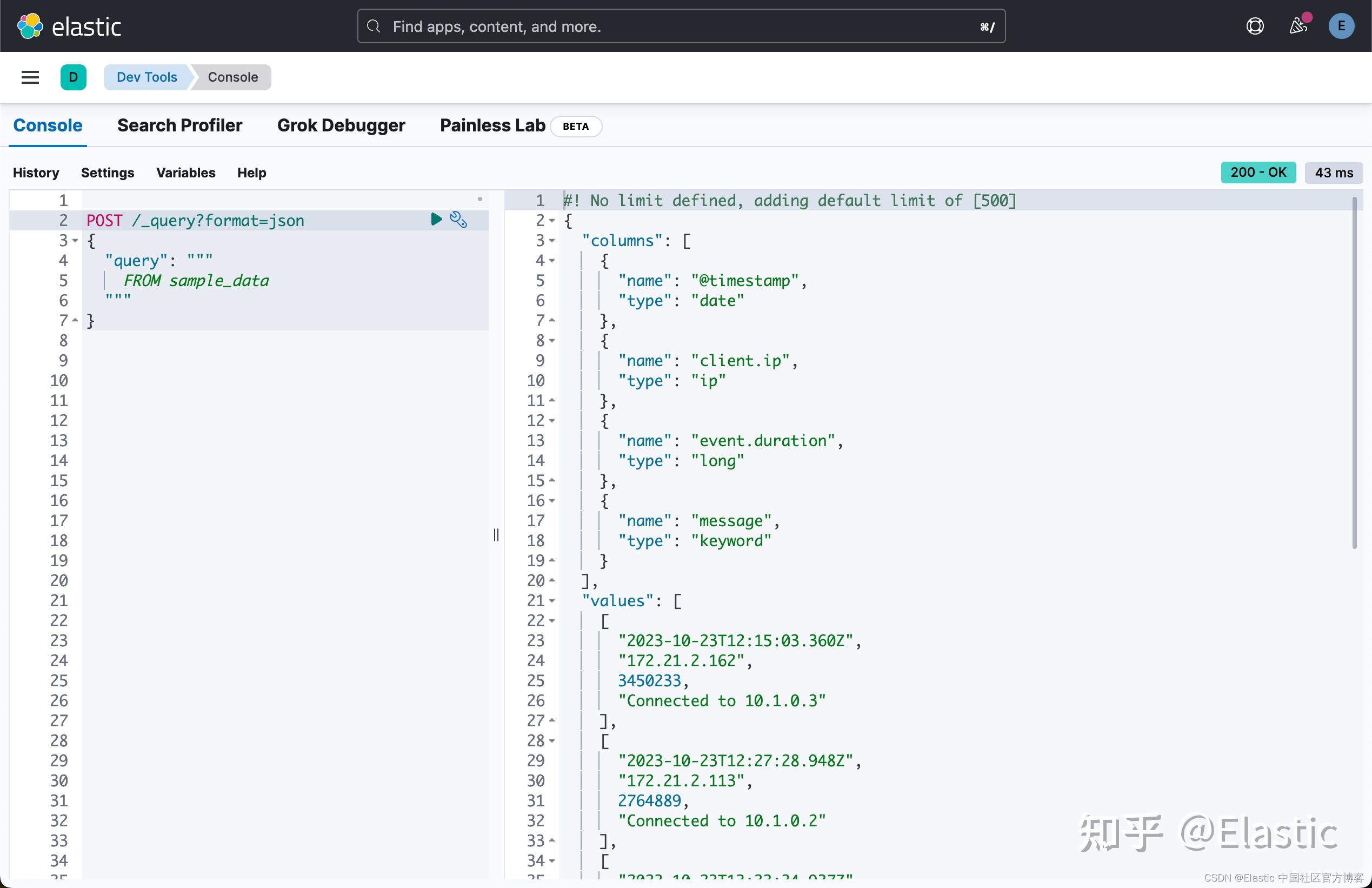Open the console History panel

click(x=36, y=173)
